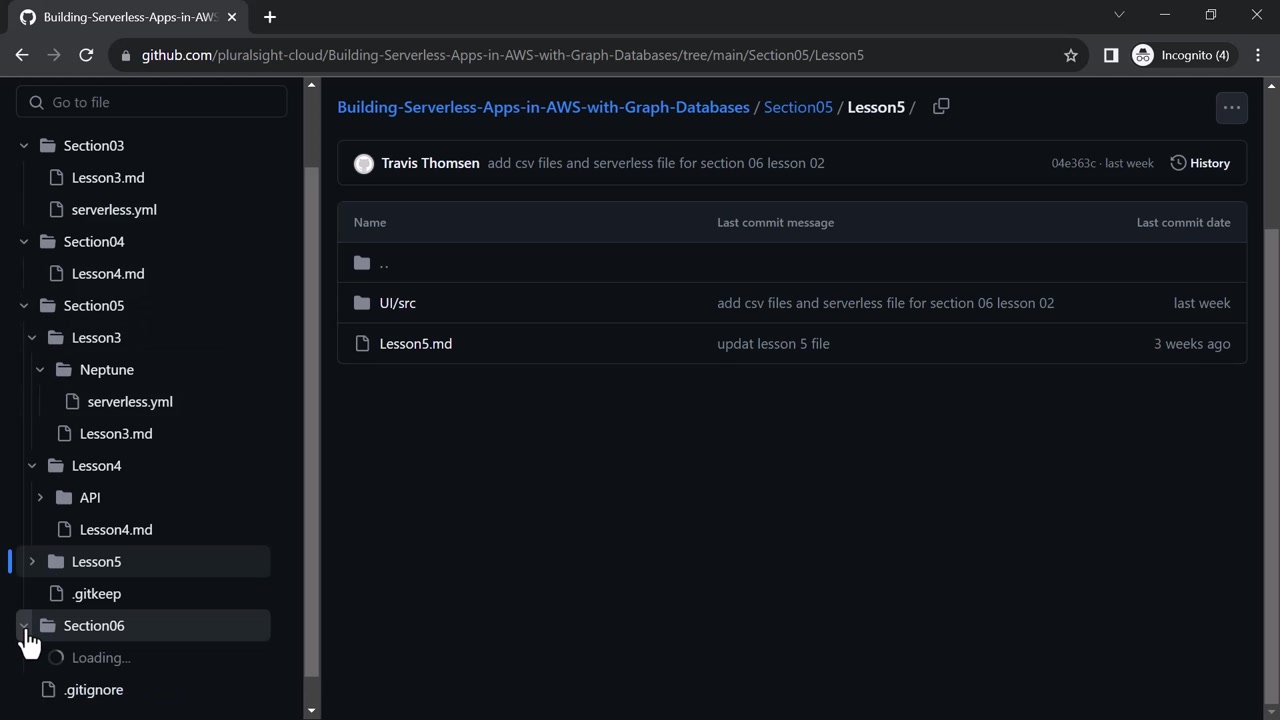Viewport: 1280px width, 720px height.
Task: Click the UI/src folder icon
Action: point(362,303)
